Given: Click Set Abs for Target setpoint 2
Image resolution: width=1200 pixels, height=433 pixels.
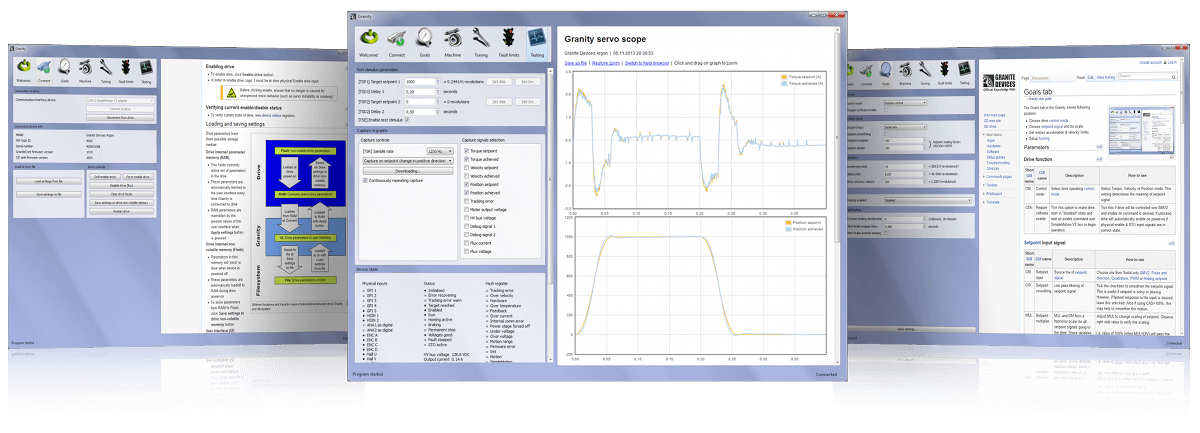Looking at the screenshot, I should 498,101.
